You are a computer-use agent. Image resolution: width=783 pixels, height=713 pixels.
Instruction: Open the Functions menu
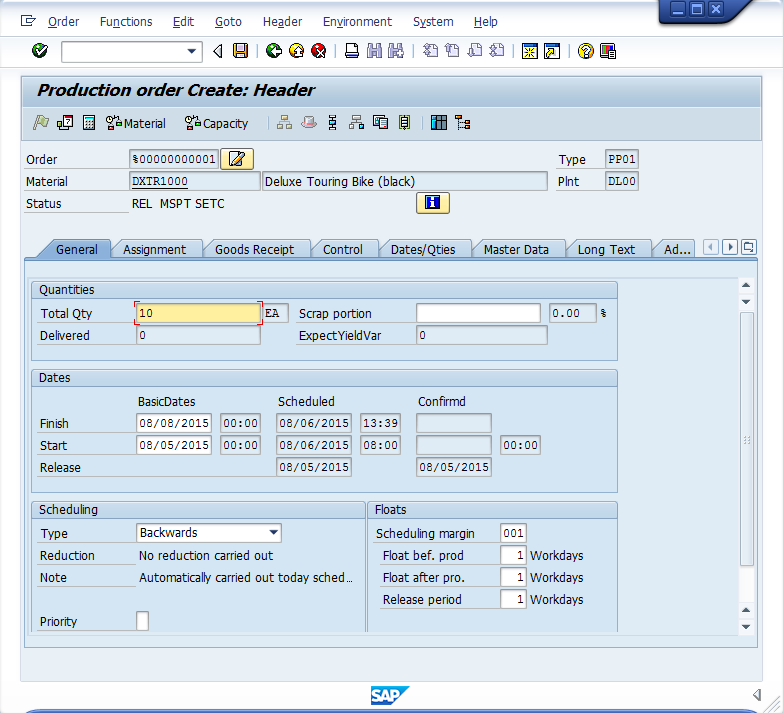[126, 21]
